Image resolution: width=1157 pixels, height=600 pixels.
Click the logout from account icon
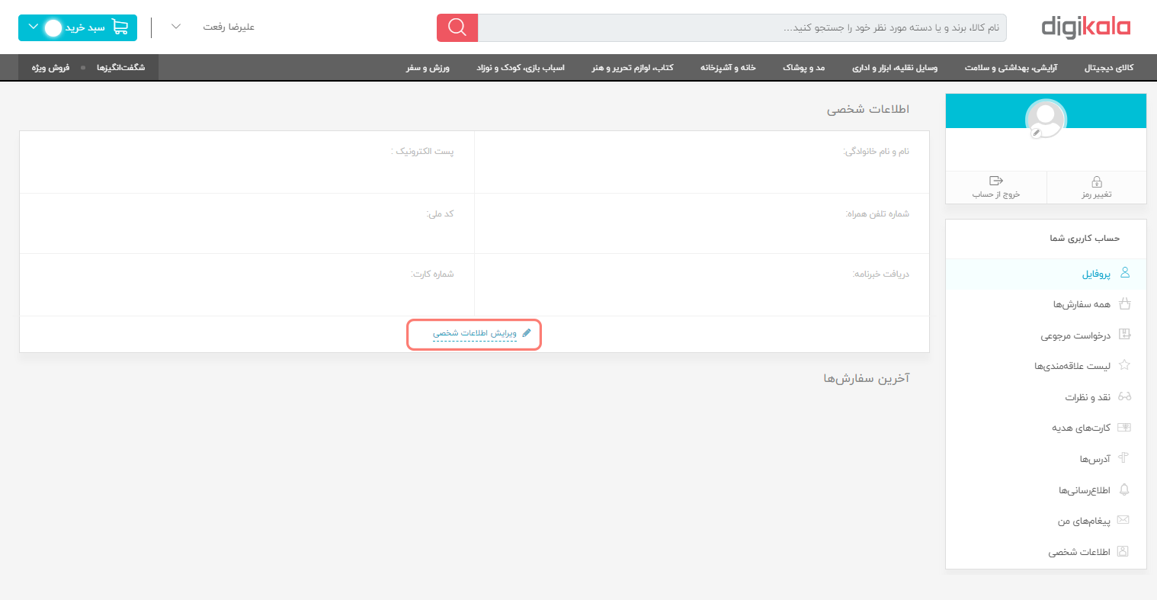995,181
